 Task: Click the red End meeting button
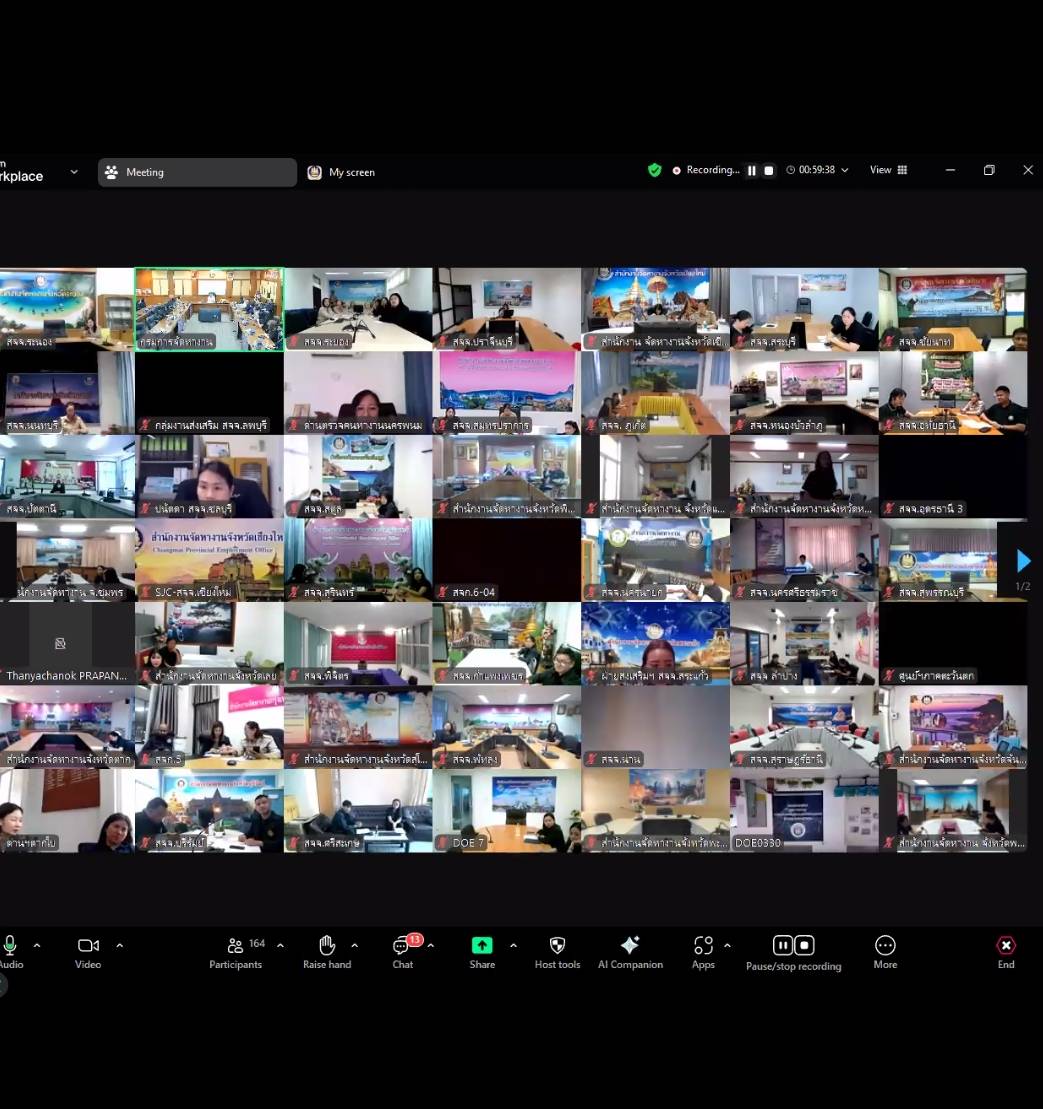pyautogui.click(x=1006, y=946)
